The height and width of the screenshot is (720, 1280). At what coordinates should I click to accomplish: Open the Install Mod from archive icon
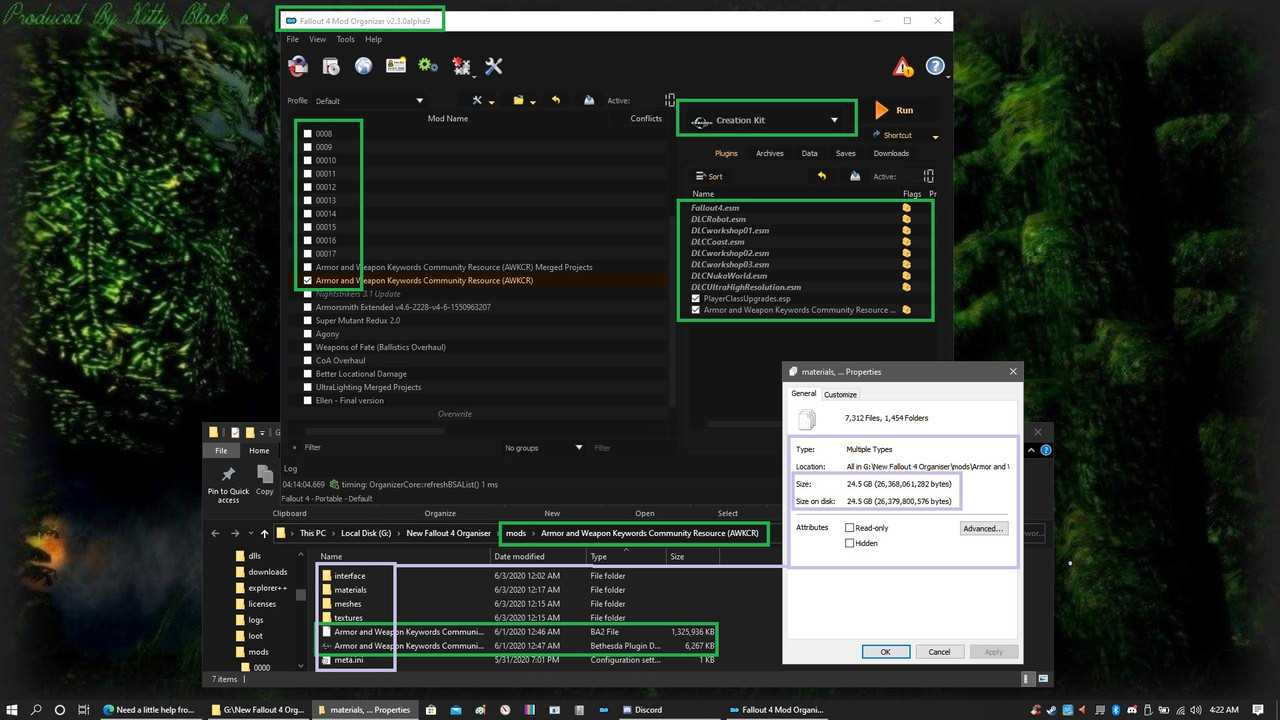[331, 66]
